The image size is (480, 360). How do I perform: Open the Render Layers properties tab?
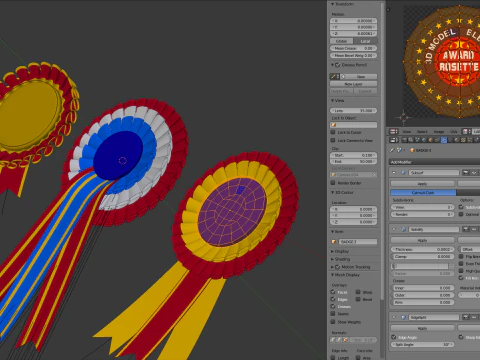coord(411,140)
